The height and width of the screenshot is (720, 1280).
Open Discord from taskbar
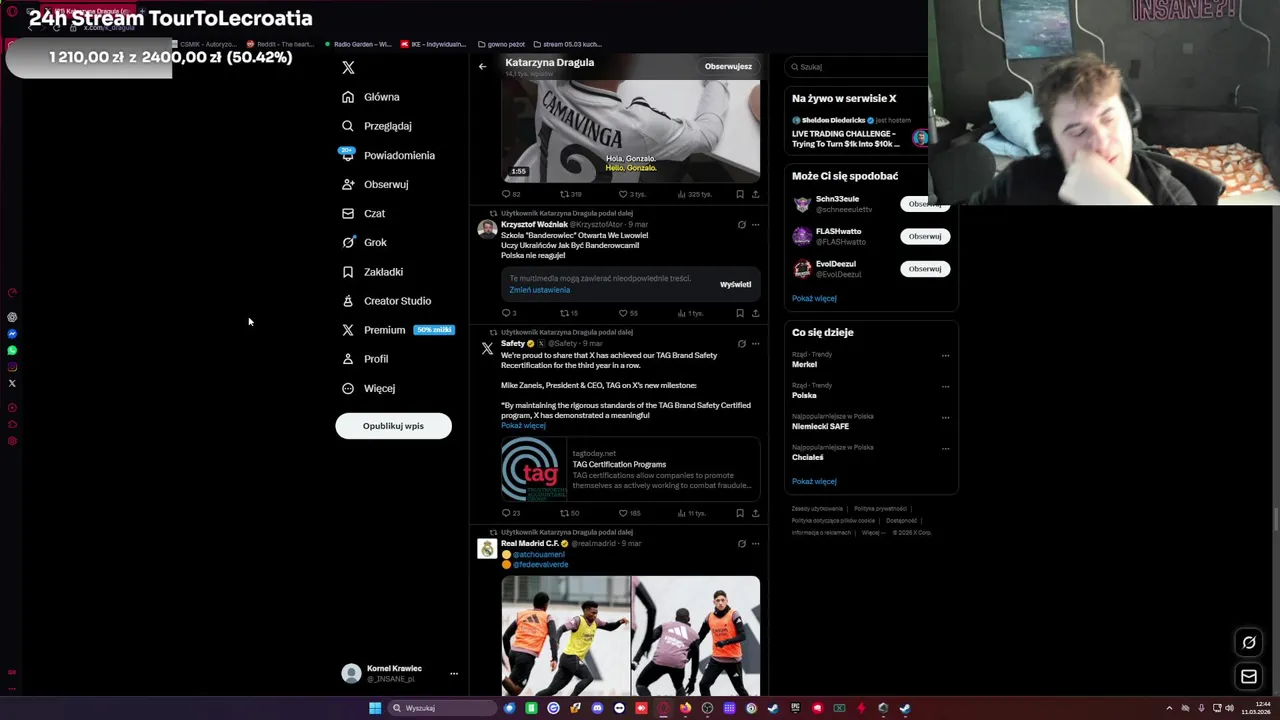pyautogui.click(x=597, y=708)
